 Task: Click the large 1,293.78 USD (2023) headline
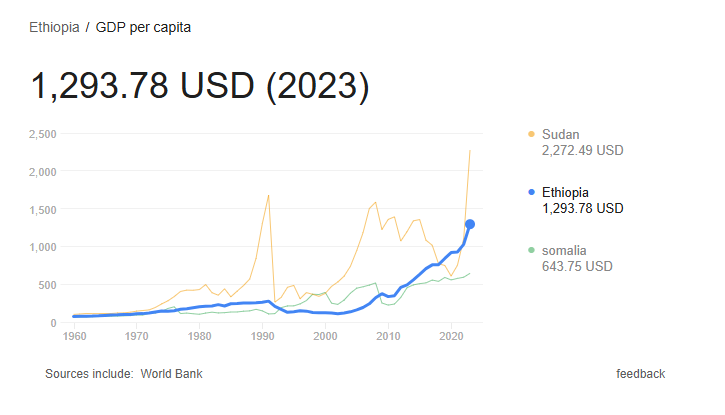coord(201,86)
